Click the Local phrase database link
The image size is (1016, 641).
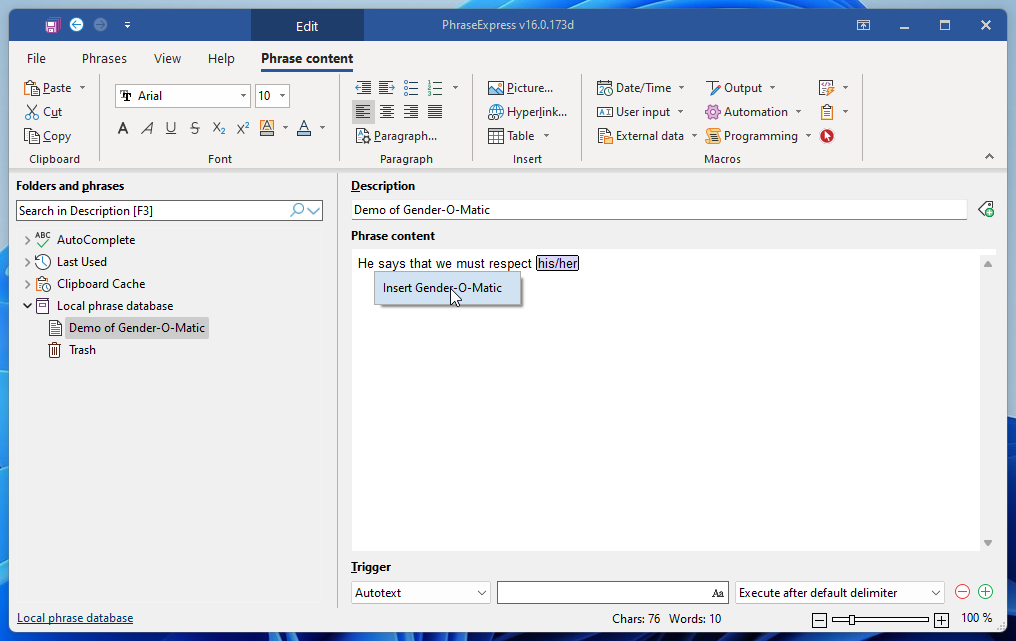tap(75, 618)
